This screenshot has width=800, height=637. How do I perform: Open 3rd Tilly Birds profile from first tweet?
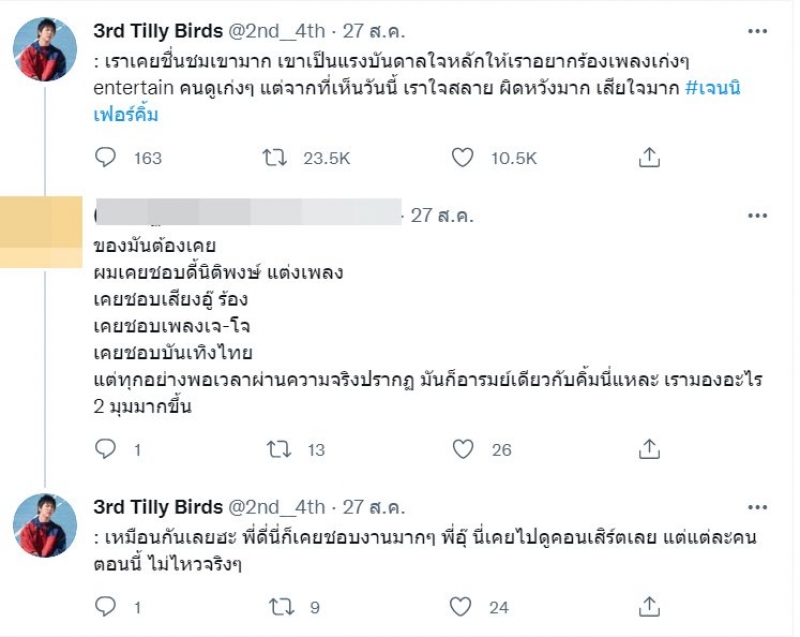tap(158, 31)
